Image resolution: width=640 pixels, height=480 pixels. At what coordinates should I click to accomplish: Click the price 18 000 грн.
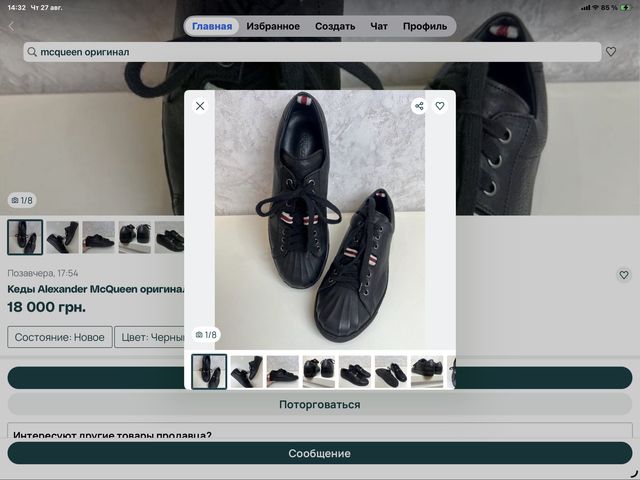coord(47,307)
